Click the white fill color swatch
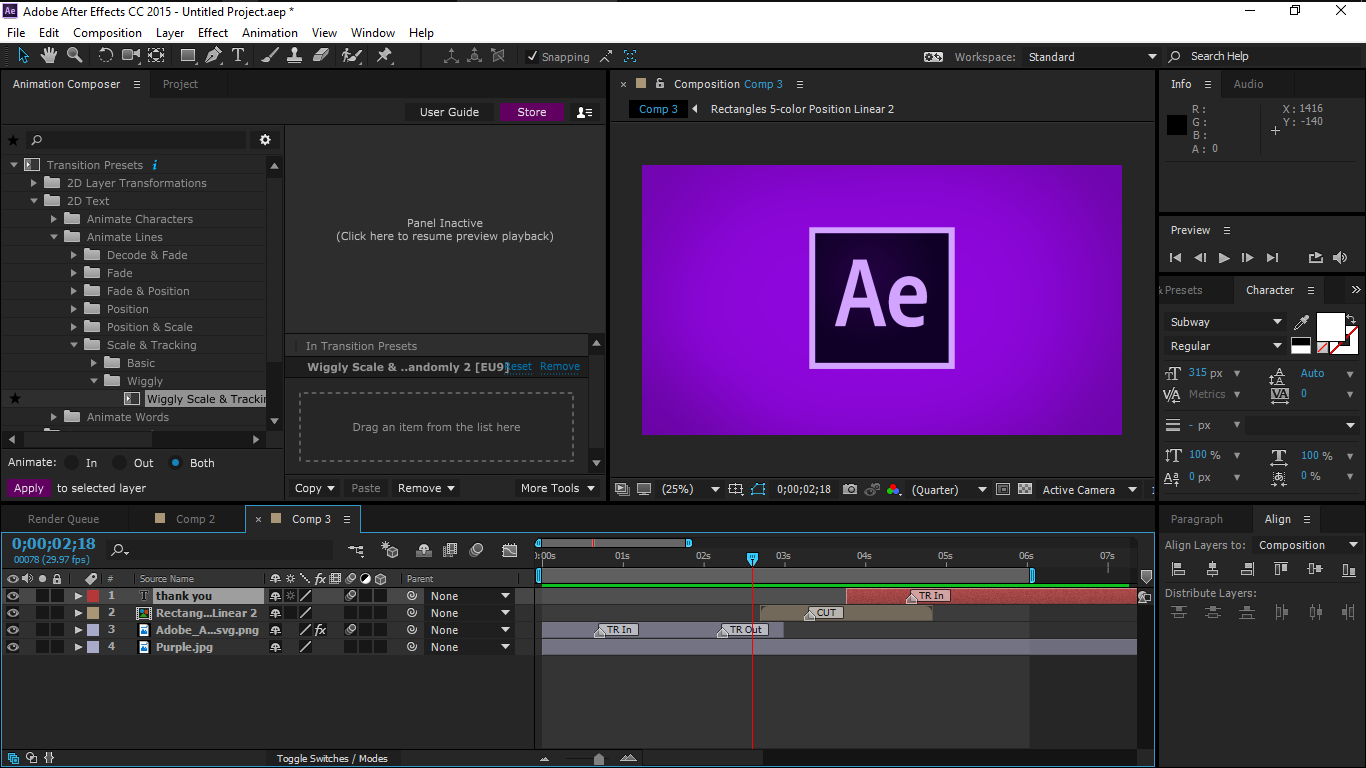1366x768 pixels. coord(1330,327)
